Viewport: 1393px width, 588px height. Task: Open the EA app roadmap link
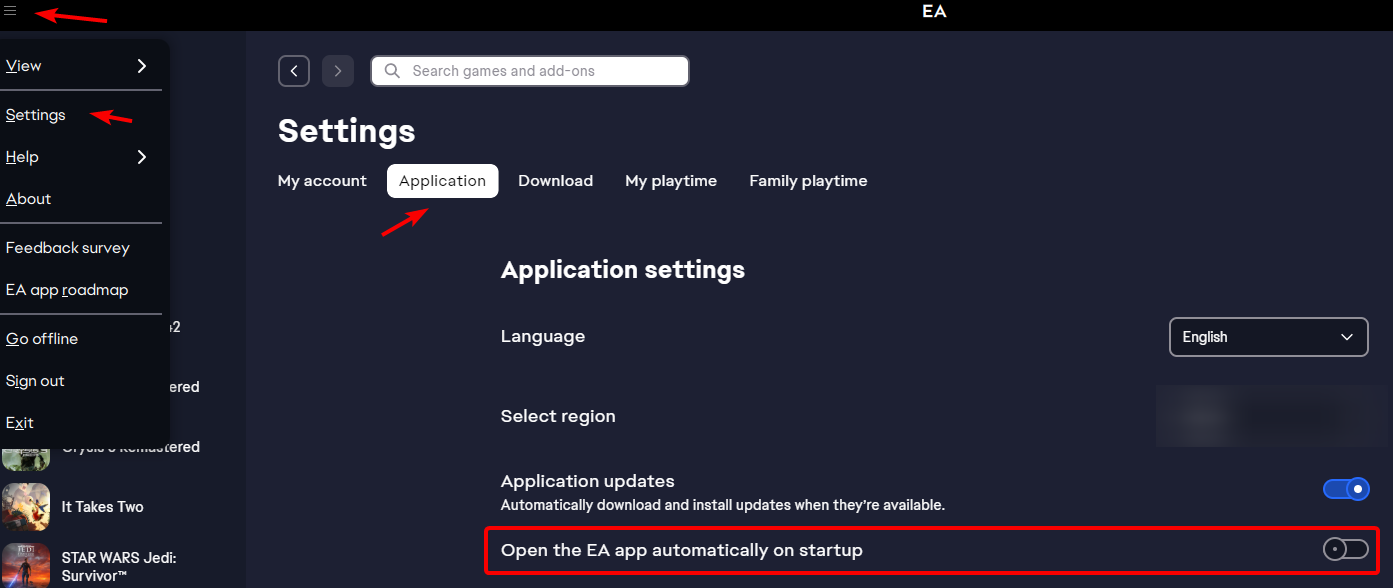tap(67, 290)
